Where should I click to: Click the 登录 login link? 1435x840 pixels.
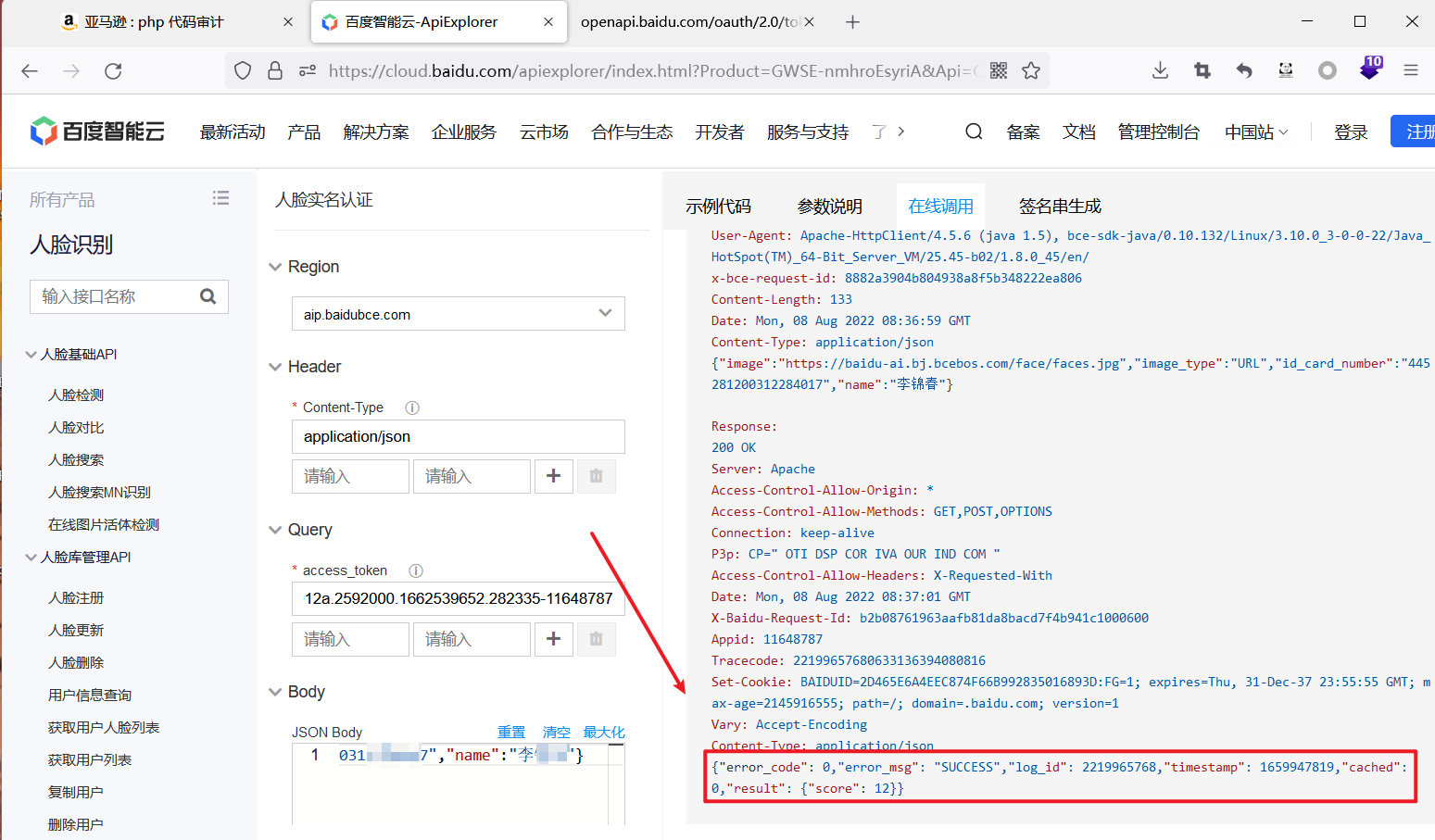(x=1351, y=132)
